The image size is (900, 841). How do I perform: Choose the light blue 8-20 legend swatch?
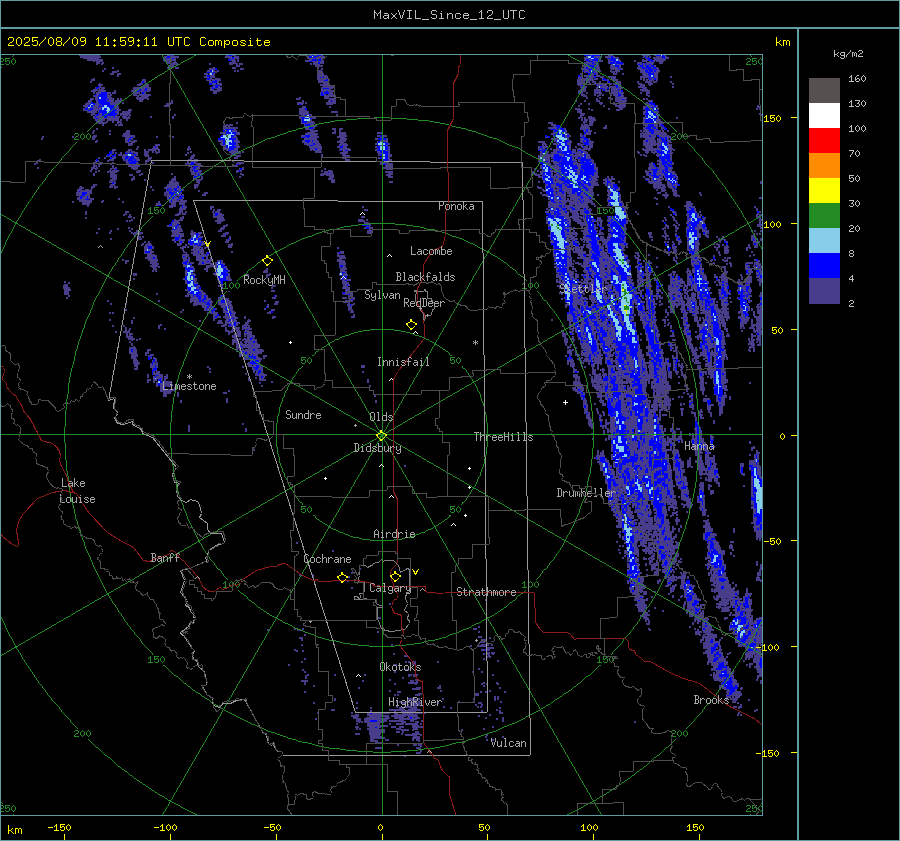824,241
